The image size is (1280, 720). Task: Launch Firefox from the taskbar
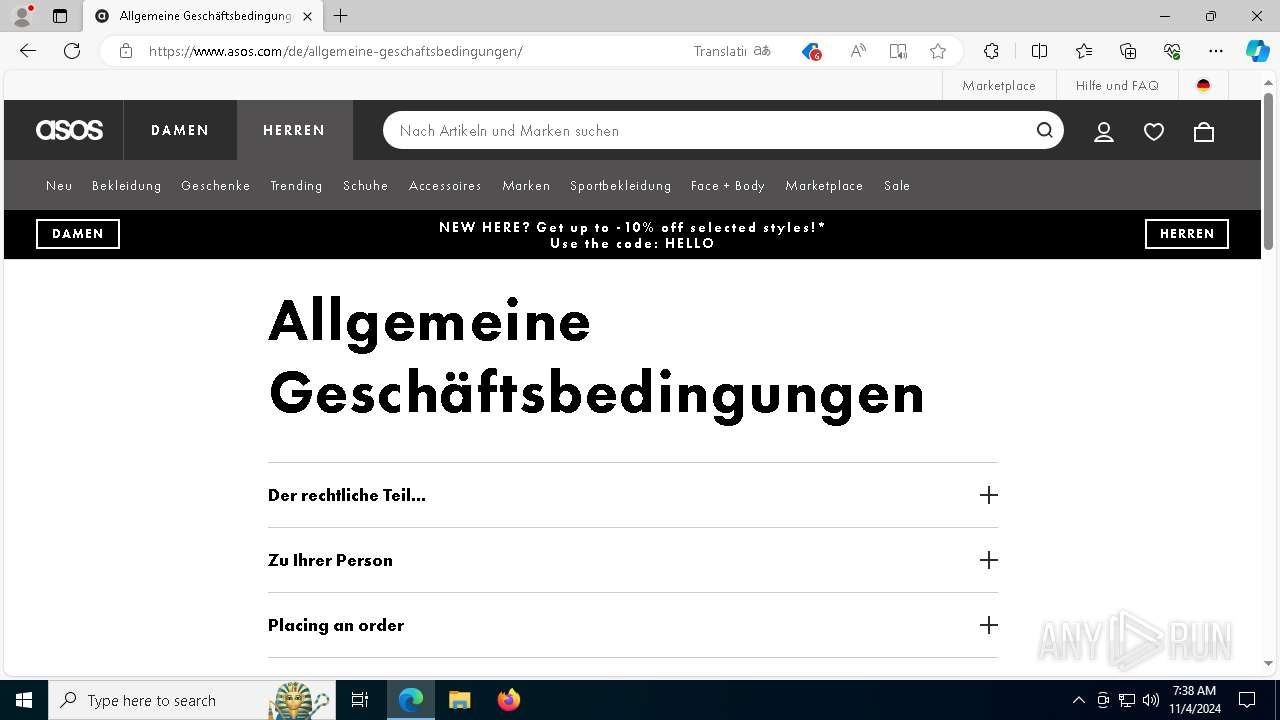[x=509, y=700]
